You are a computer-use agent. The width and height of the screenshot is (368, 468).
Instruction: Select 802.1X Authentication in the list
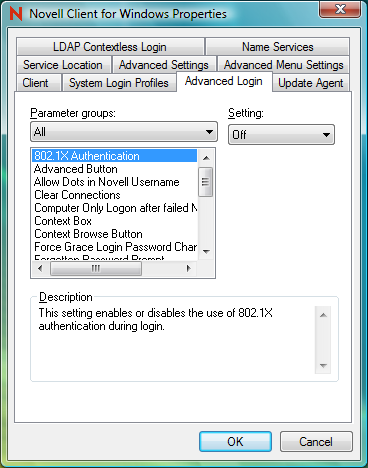click(114, 156)
